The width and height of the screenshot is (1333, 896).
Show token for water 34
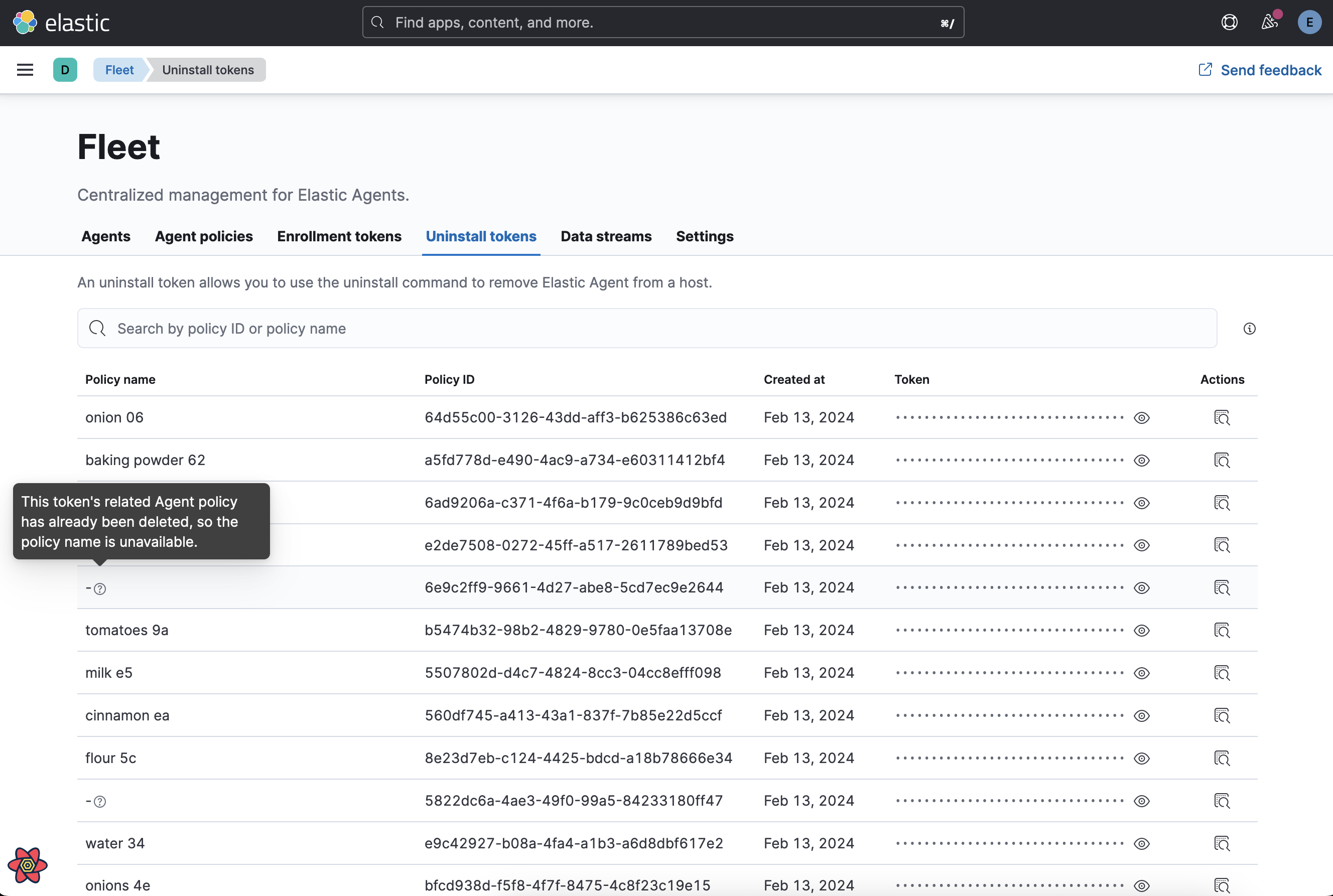tap(1141, 843)
